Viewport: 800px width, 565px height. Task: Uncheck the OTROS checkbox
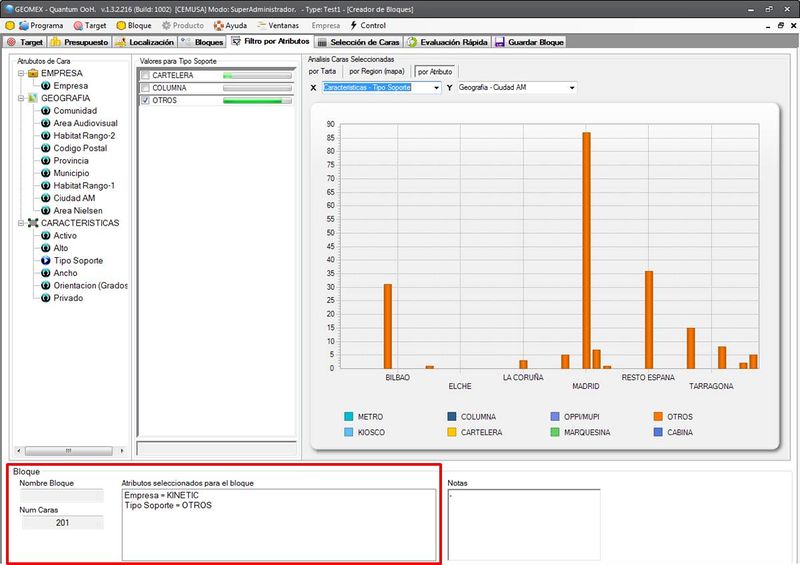(146, 101)
